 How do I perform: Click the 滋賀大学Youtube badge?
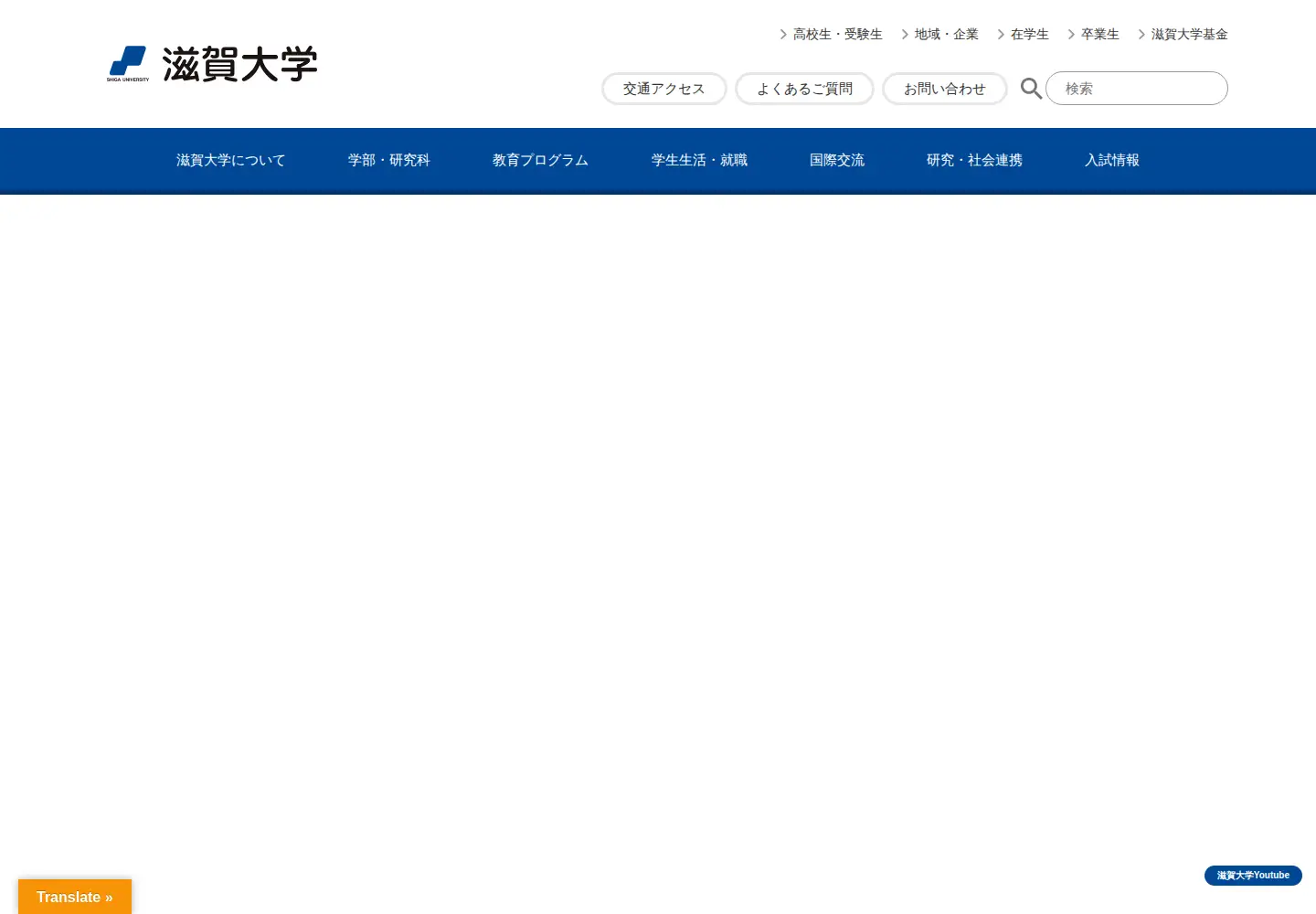[1253, 876]
